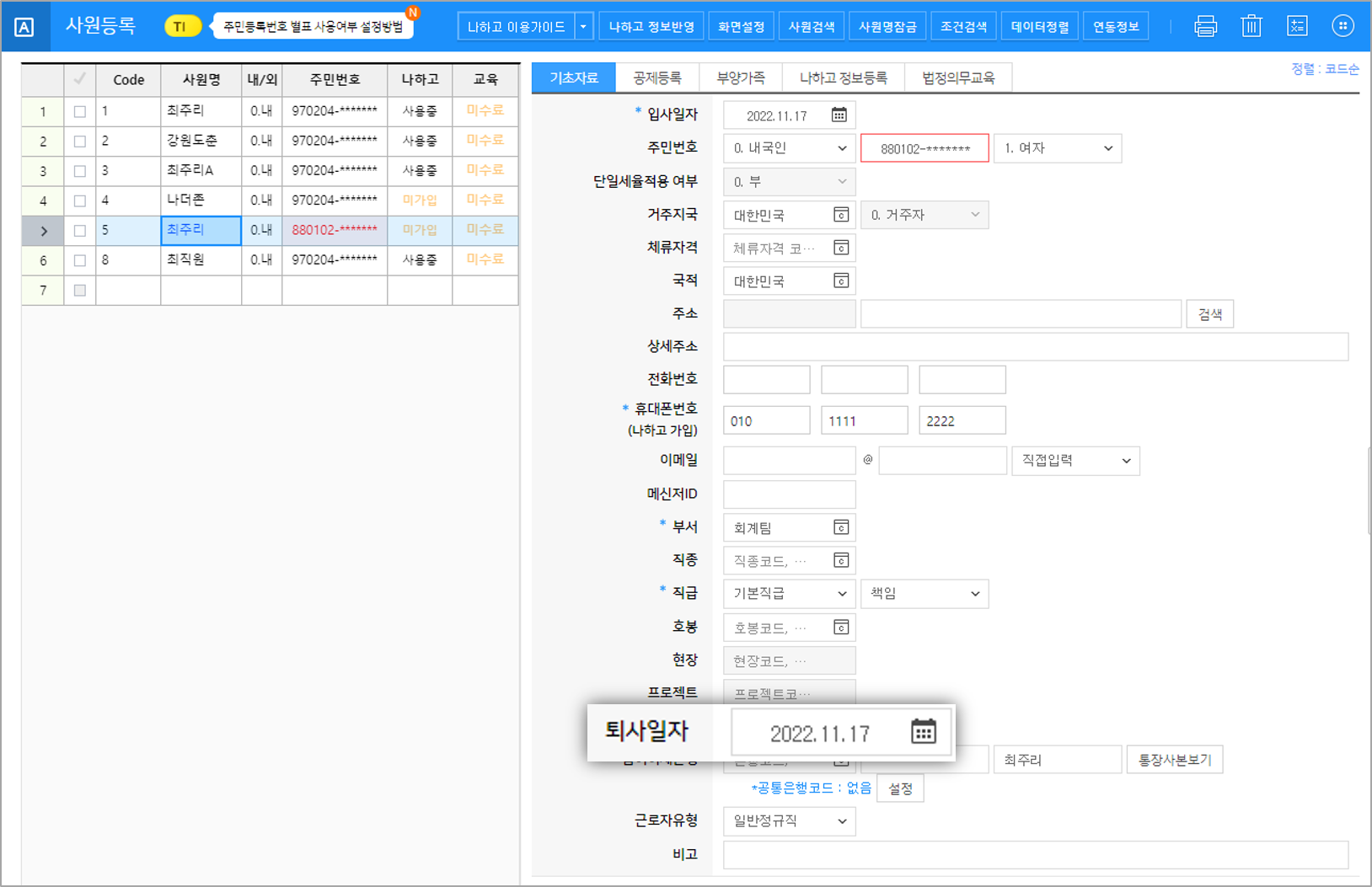Open the 기본직급 dropdown

(x=790, y=594)
